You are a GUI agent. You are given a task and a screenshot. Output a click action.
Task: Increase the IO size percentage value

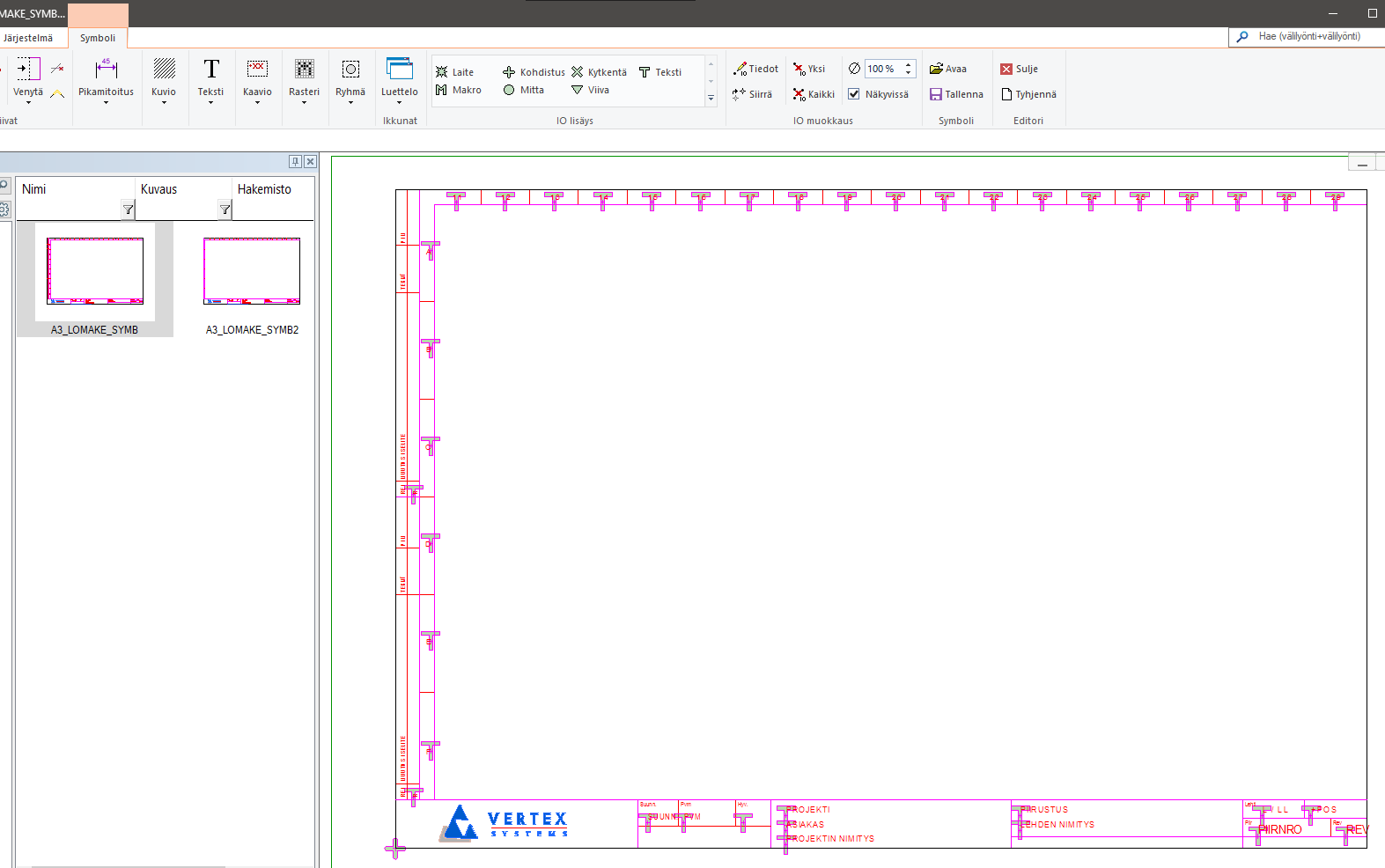click(909, 64)
